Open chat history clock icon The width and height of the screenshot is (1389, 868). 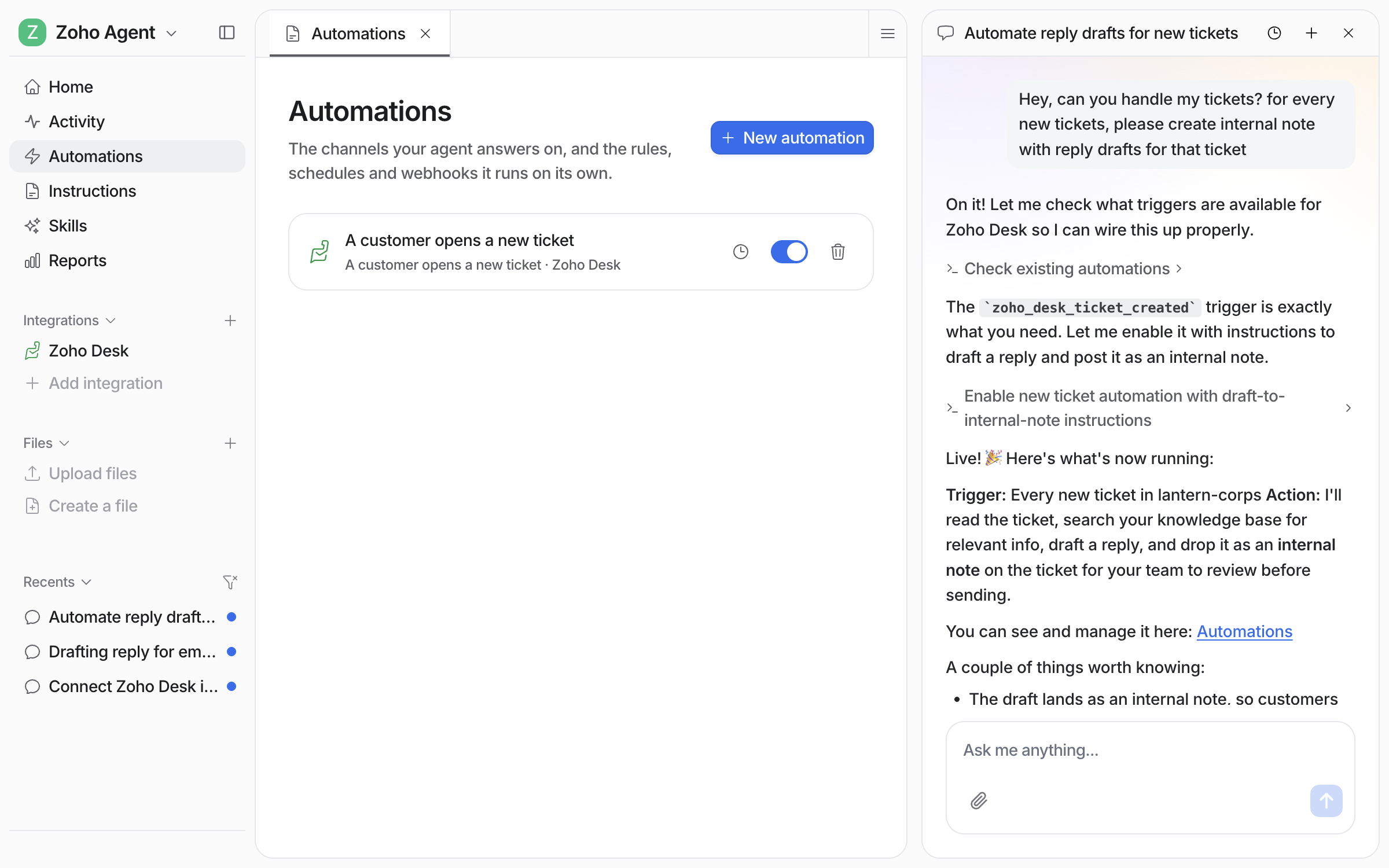coord(1274,33)
